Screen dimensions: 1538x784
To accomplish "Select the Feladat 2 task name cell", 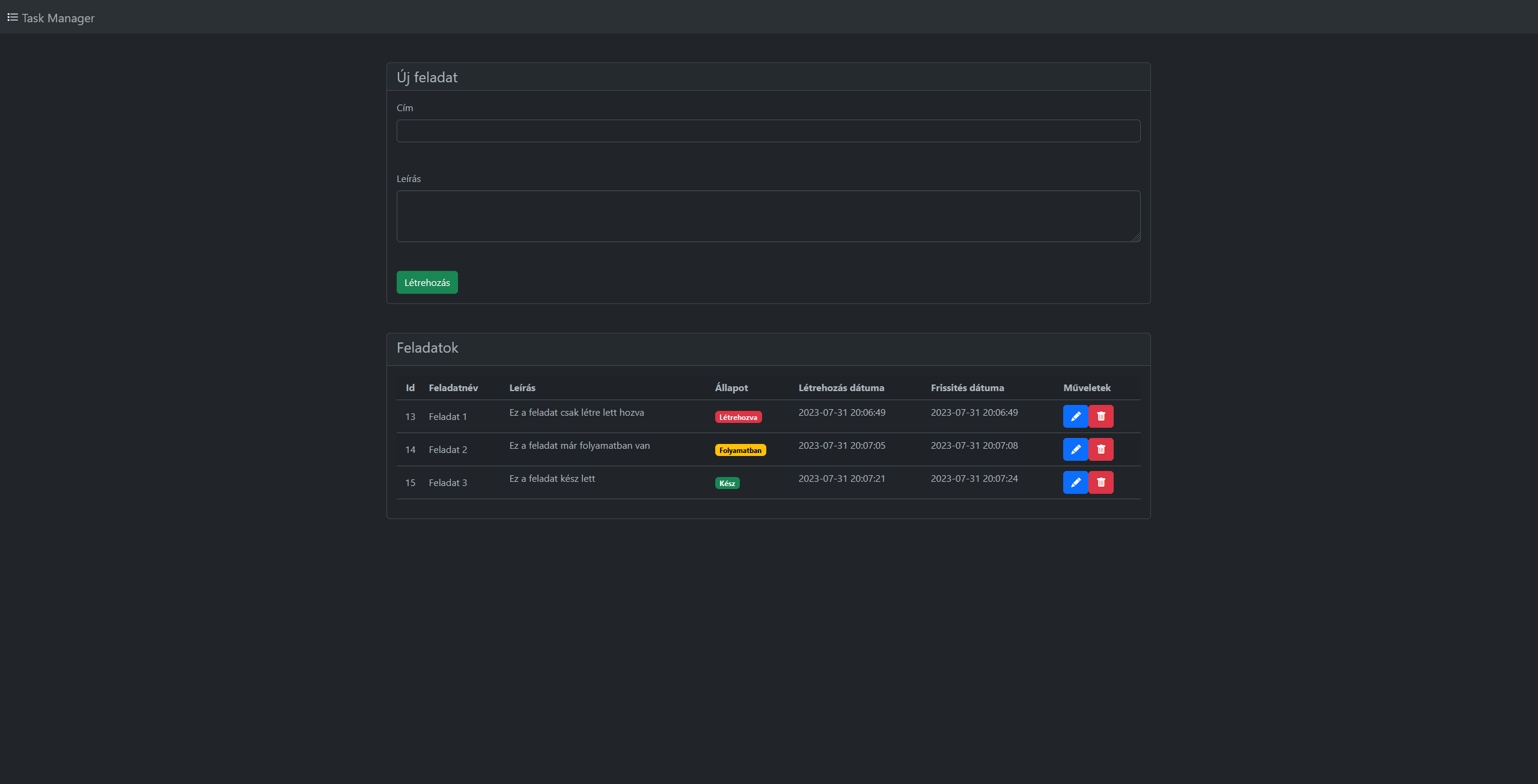I will point(448,450).
